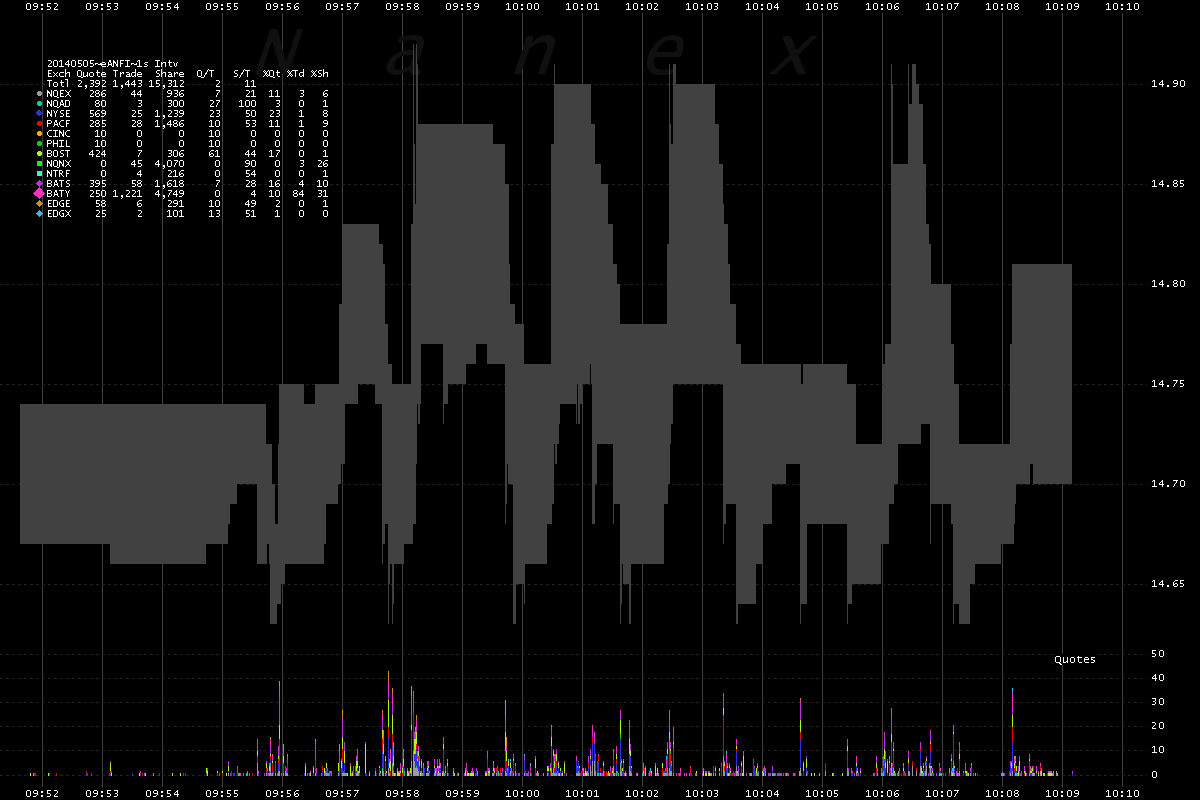Click the 10:10 label on the top time axis
The image size is (1200, 800).
(1123, 6)
